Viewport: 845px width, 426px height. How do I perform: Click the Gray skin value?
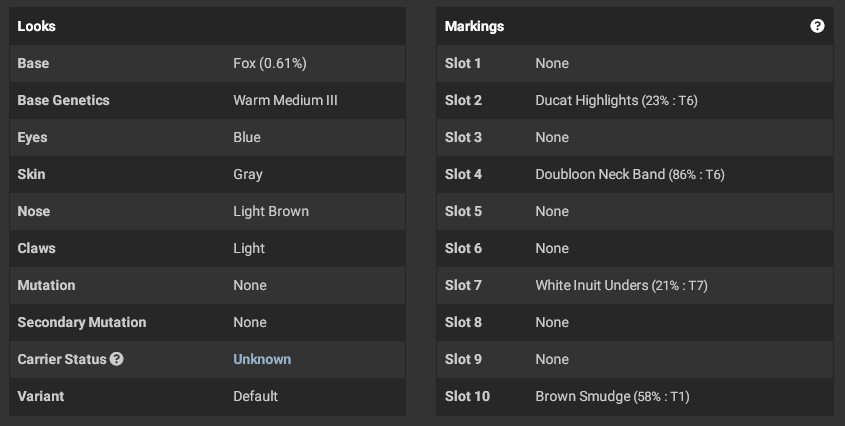pos(247,174)
